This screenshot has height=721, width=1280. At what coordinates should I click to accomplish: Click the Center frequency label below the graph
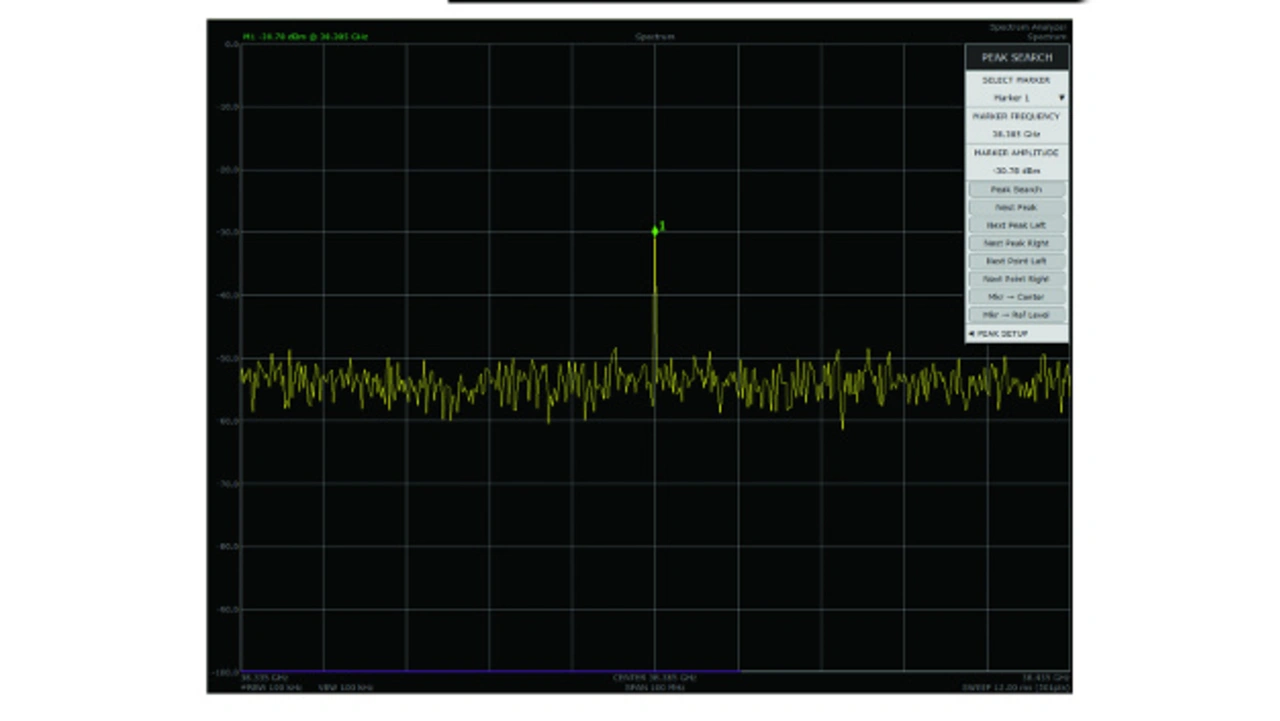point(655,678)
